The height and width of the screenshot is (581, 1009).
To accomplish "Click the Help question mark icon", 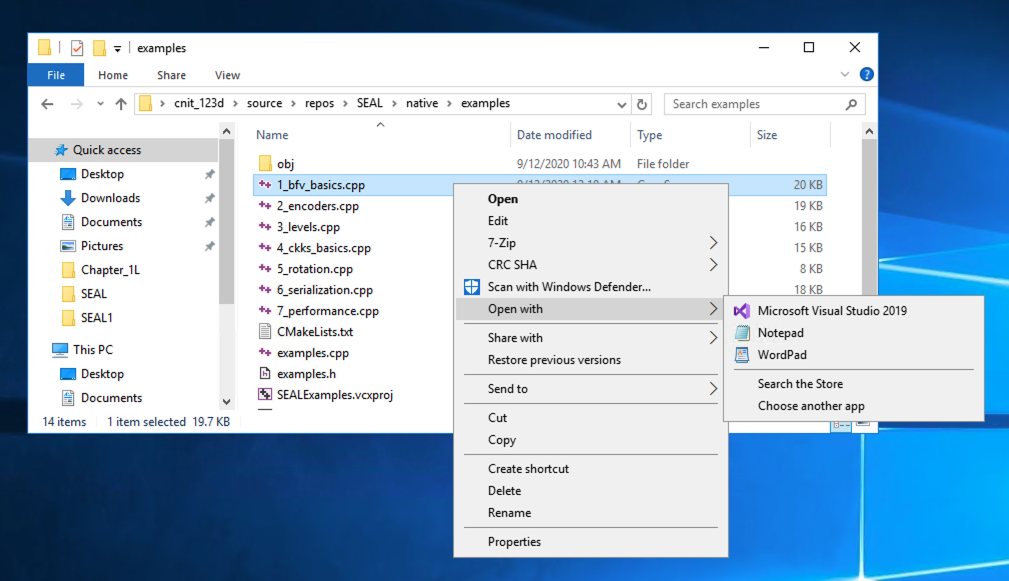I will tap(866, 75).
